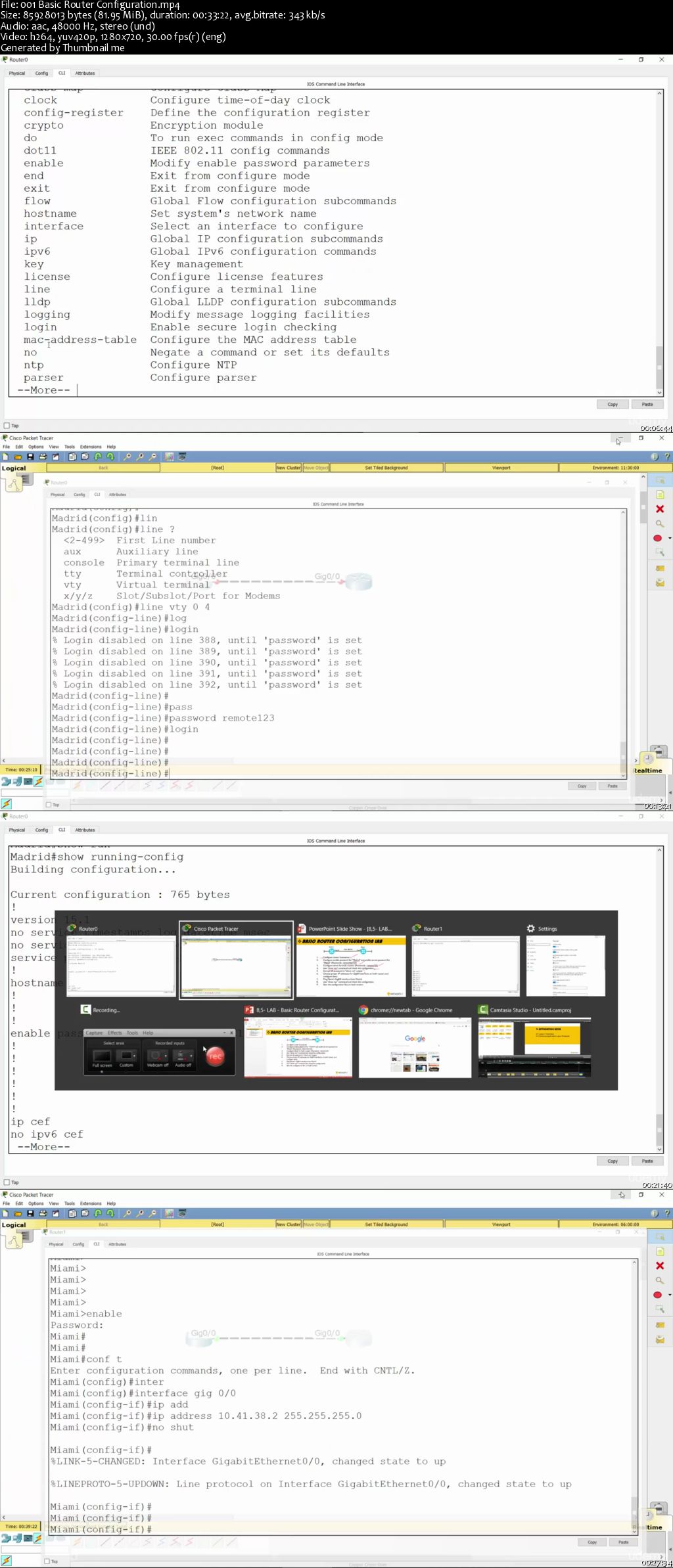The width and height of the screenshot is (673, 1568).
Task: Select Place Note tool beside Miami CLI window
Action: (x=660, y=1251)
